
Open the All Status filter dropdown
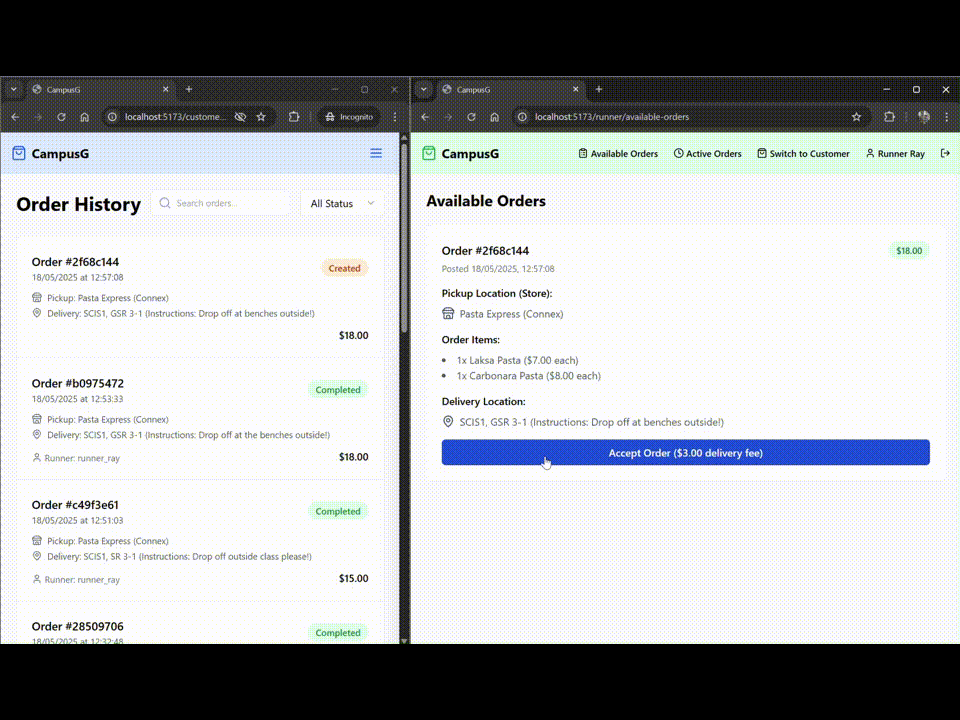(342, 203)
